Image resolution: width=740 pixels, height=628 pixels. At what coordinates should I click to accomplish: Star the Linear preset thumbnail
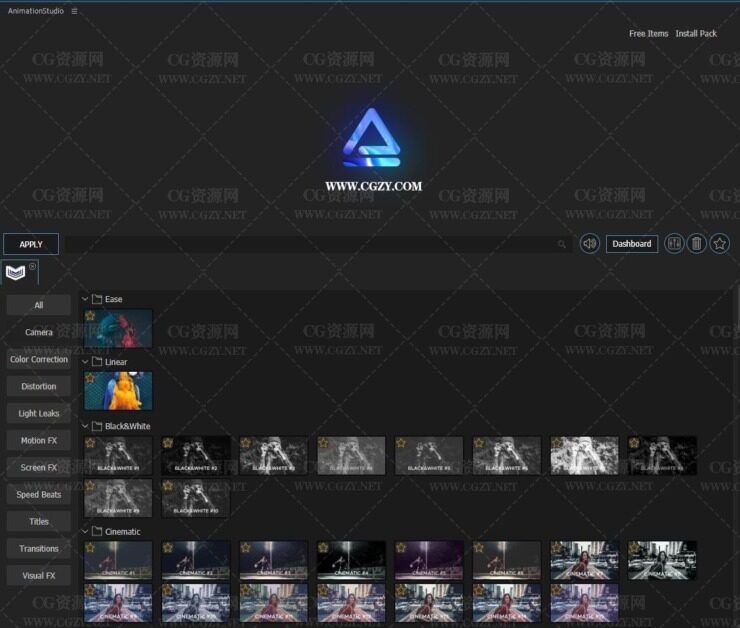90,379
